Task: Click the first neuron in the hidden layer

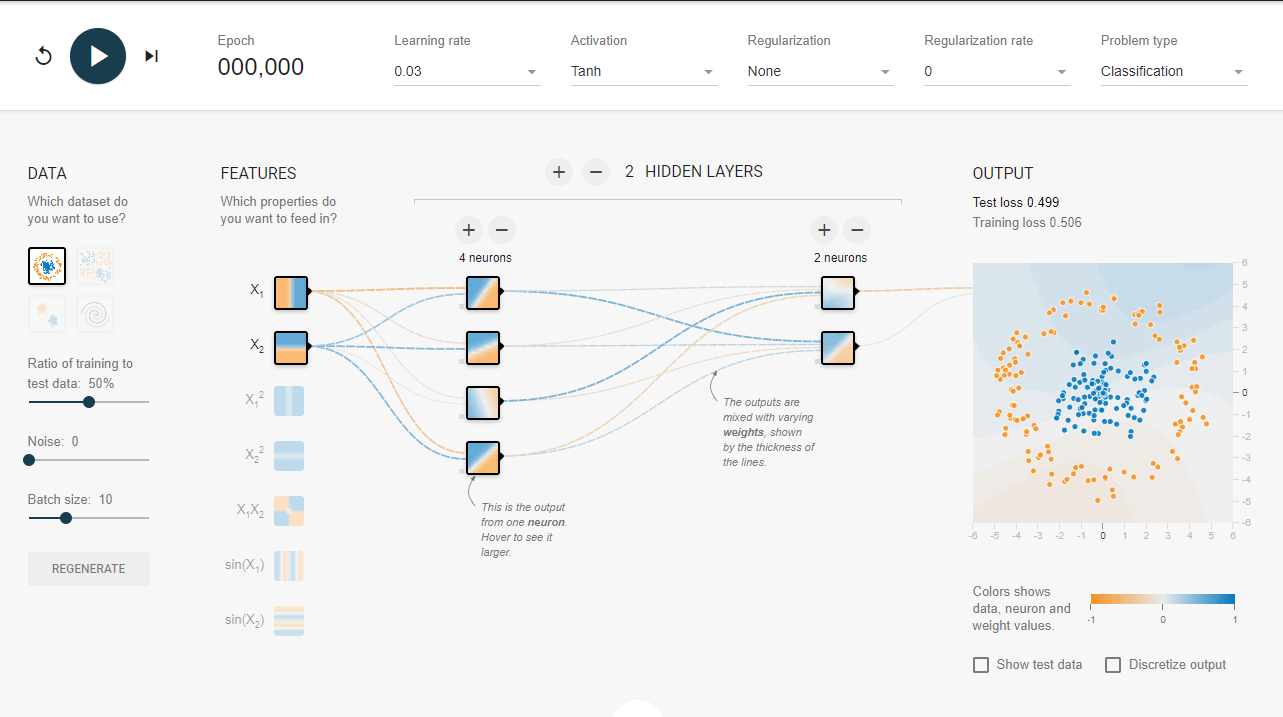Action: click(483, 292)
